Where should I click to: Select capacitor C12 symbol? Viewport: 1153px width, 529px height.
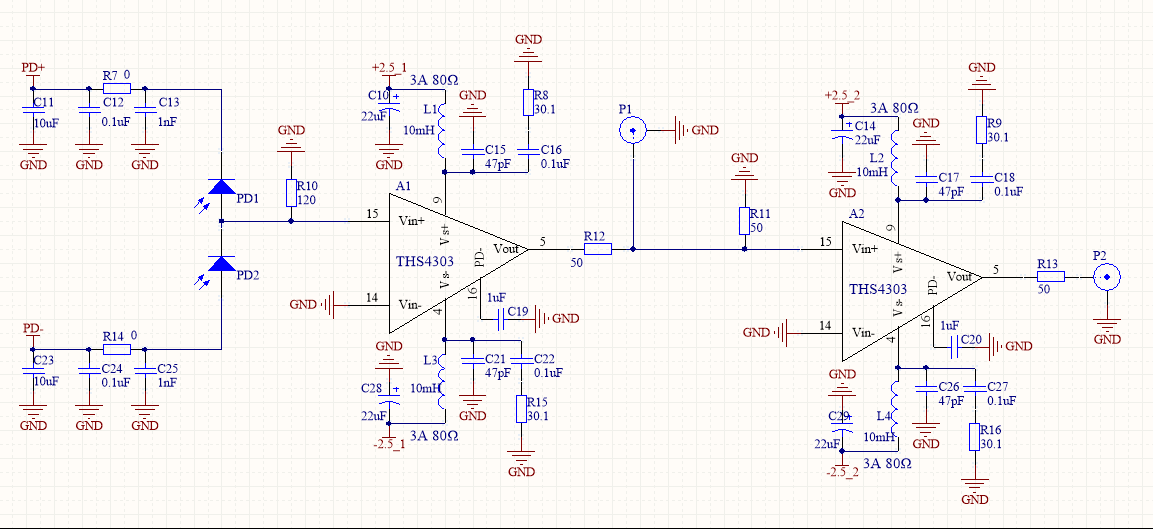88,108
